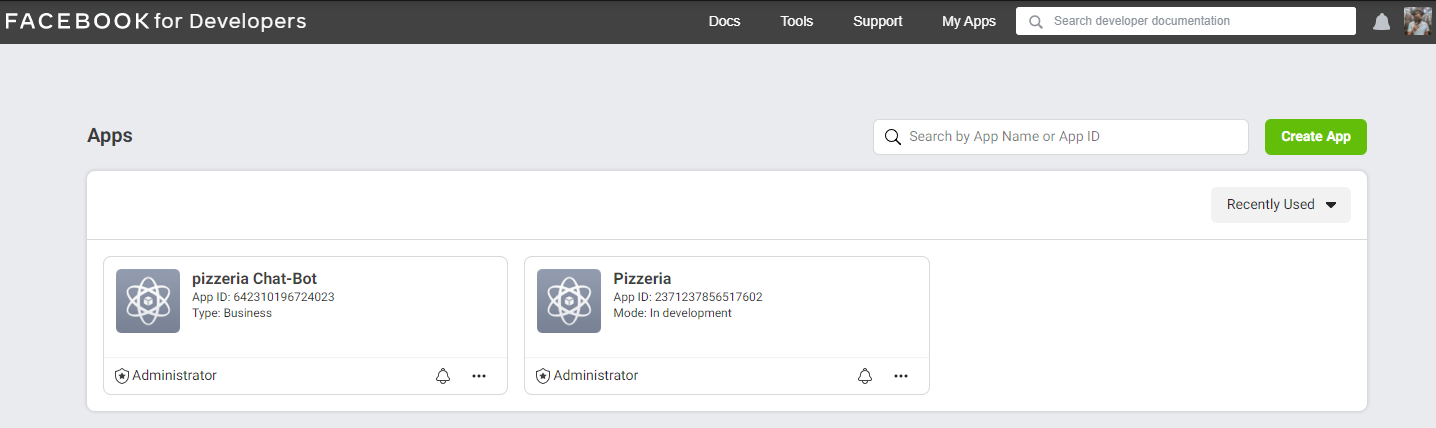Open the Tools menu item
Viewport: 1436px width, 428px height.
pos(797,21)
